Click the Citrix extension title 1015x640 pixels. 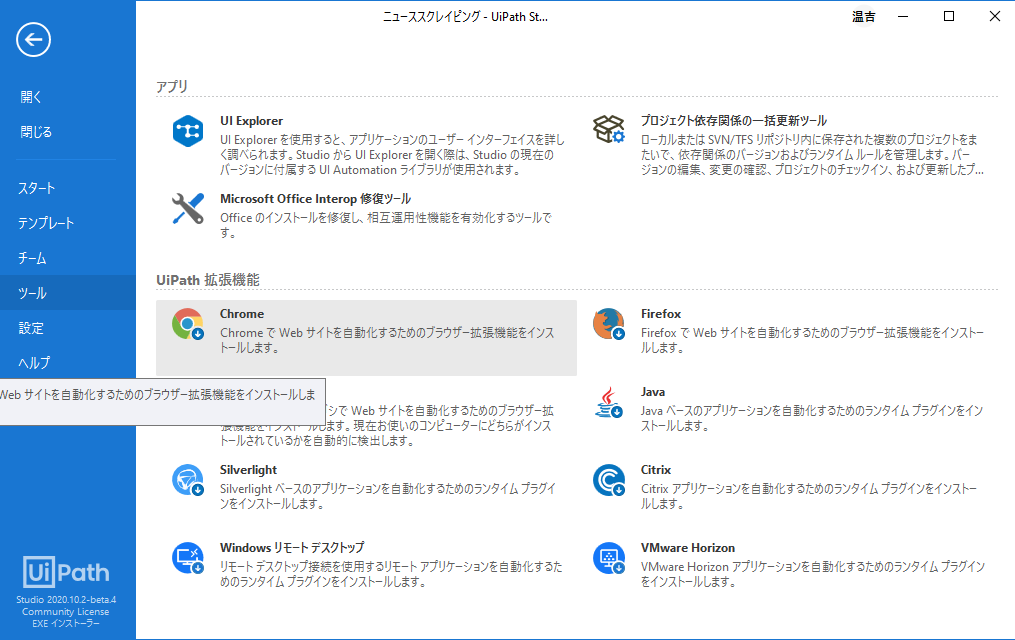coord(656,470)
